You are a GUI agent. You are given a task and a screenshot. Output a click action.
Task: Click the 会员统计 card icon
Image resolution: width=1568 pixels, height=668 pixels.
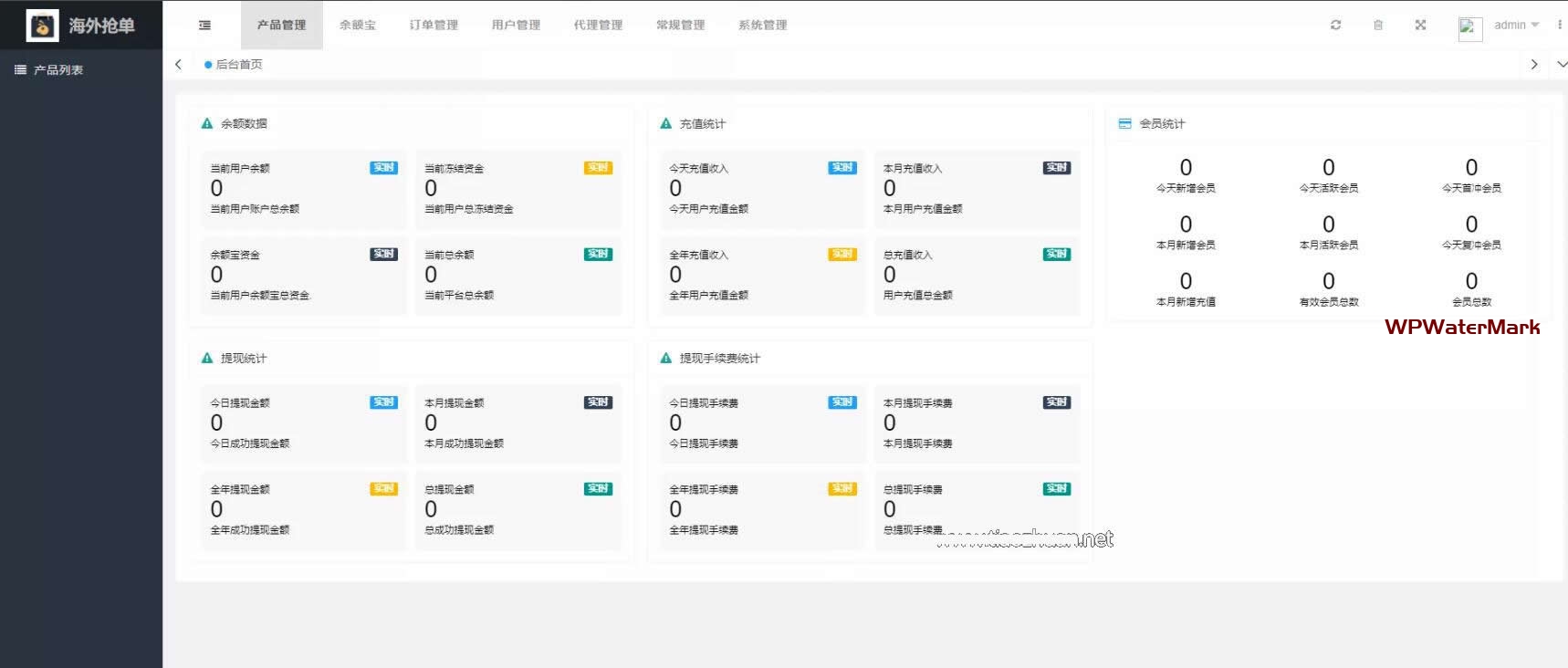point(1124,124)
